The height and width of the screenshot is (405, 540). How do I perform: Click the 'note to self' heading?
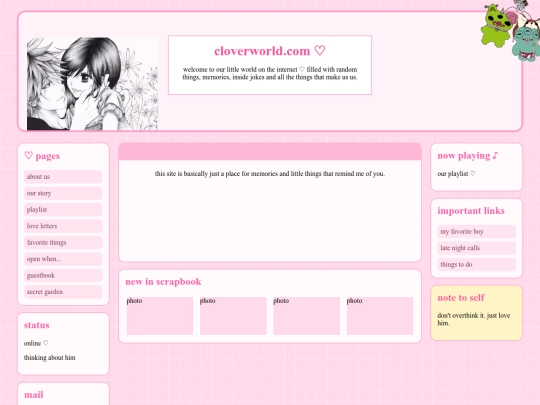pyautogui.click(x=461, y=298)
